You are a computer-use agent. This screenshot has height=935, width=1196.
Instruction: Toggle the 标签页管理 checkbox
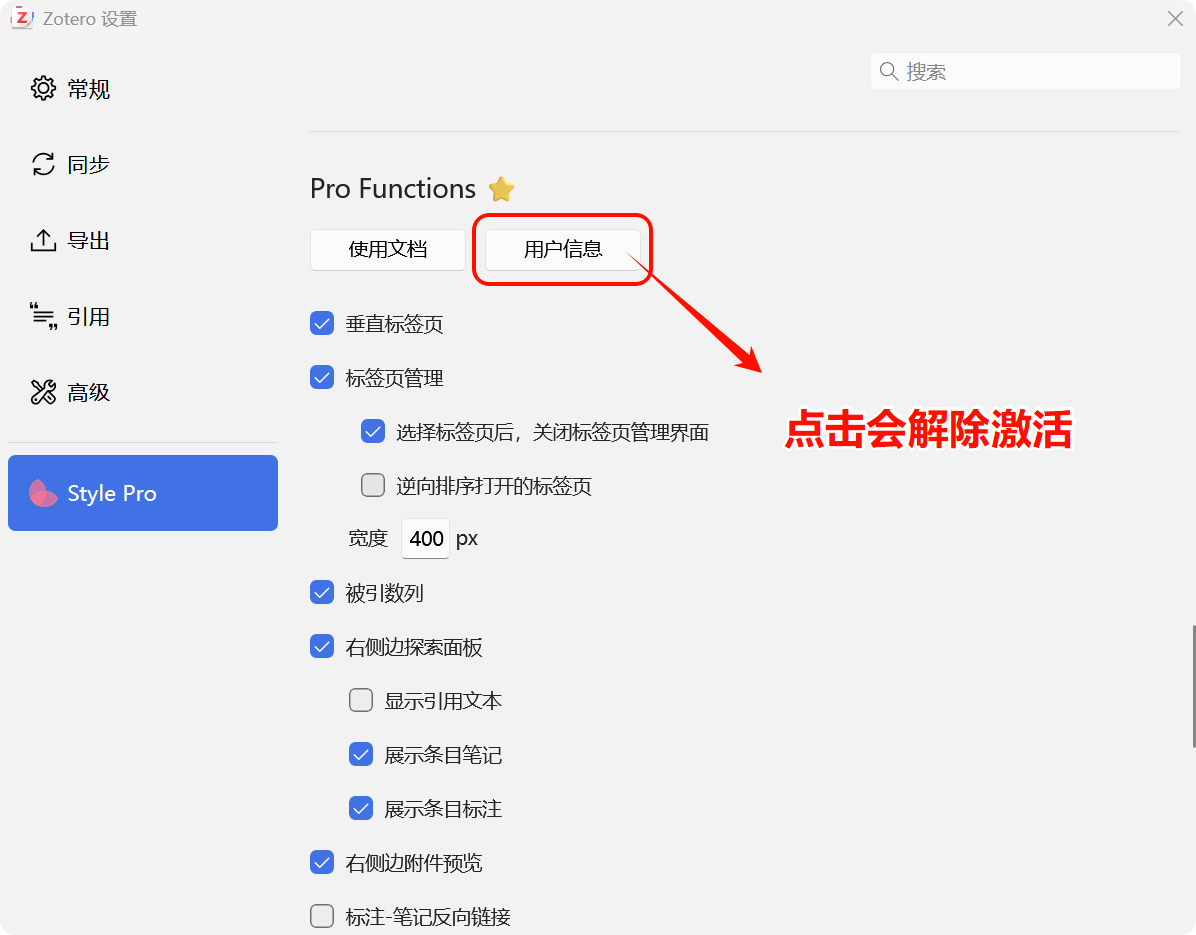click(x=322, y=378)
